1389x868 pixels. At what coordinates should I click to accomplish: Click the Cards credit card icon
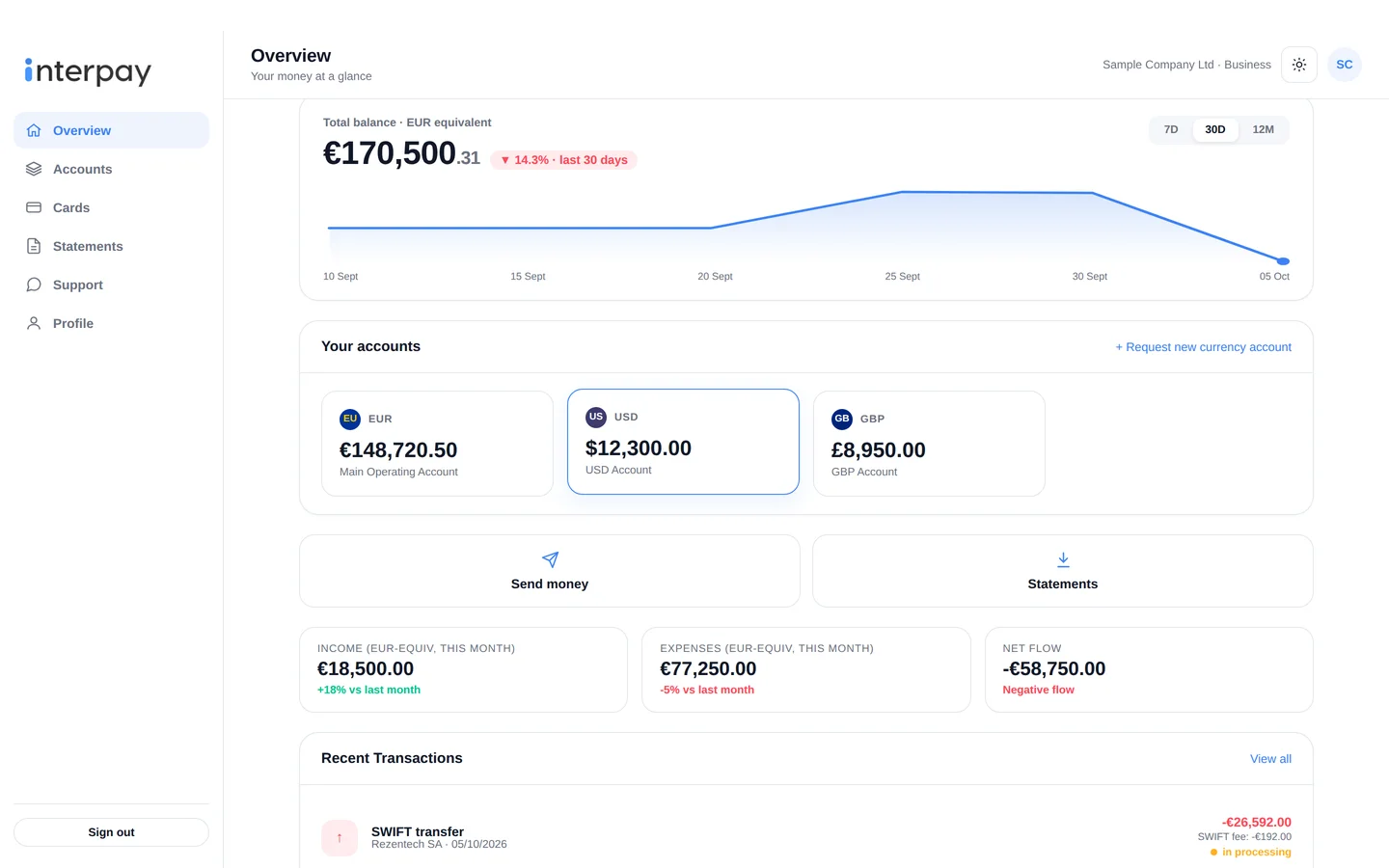tap(34, 207)
